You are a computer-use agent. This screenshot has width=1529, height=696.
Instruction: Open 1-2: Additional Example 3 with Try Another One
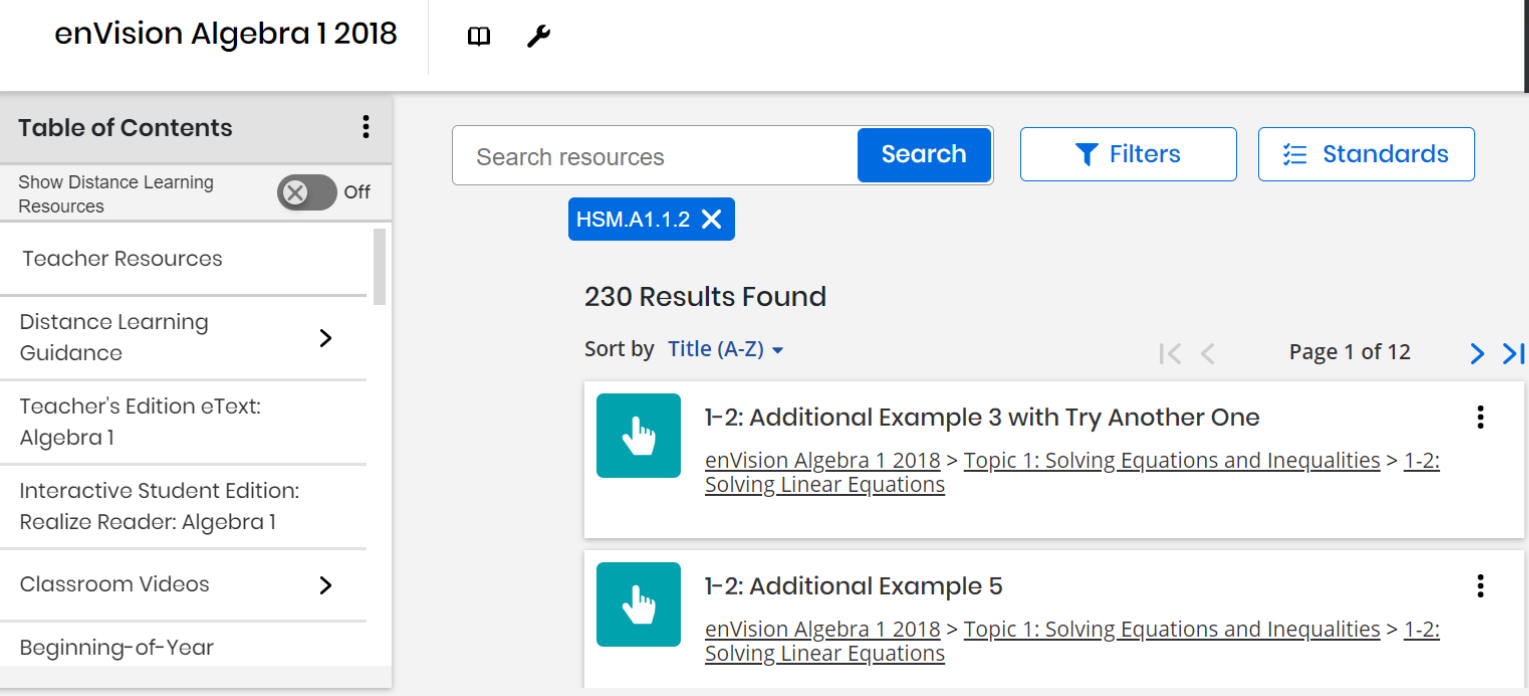[982, 418]
